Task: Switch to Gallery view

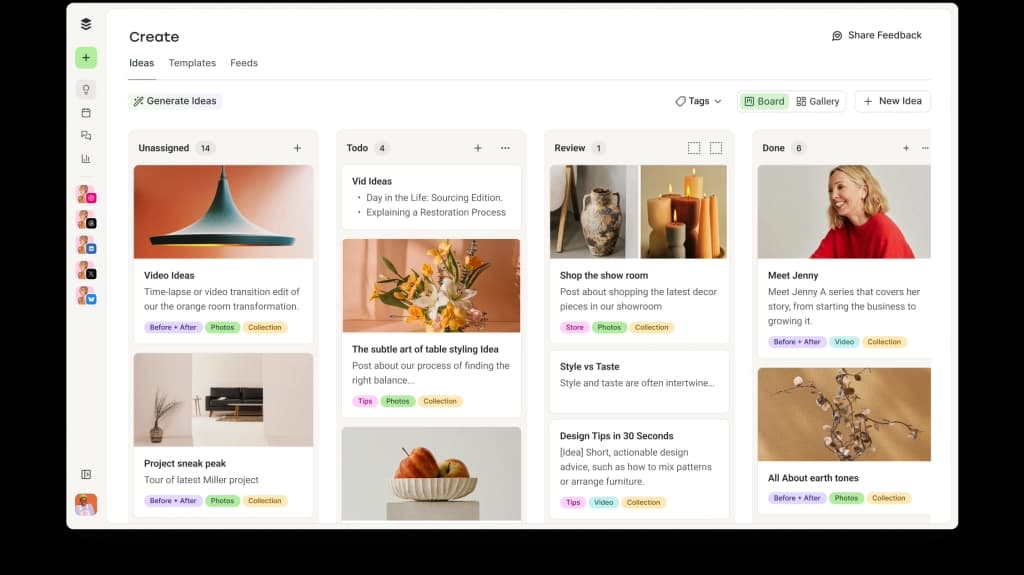Action: coord(818,101)
